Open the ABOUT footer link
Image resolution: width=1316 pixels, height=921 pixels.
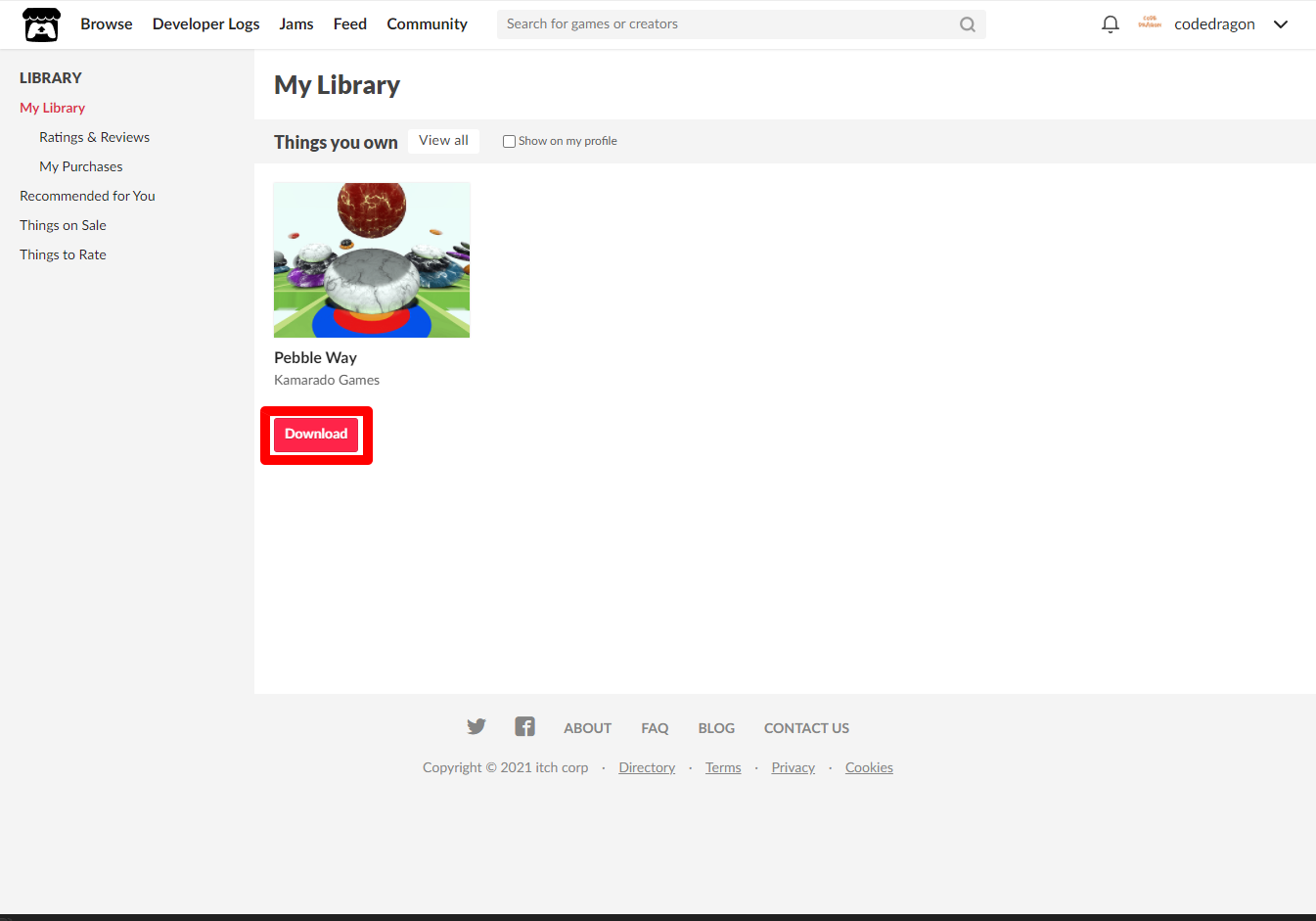pos(587,728)
